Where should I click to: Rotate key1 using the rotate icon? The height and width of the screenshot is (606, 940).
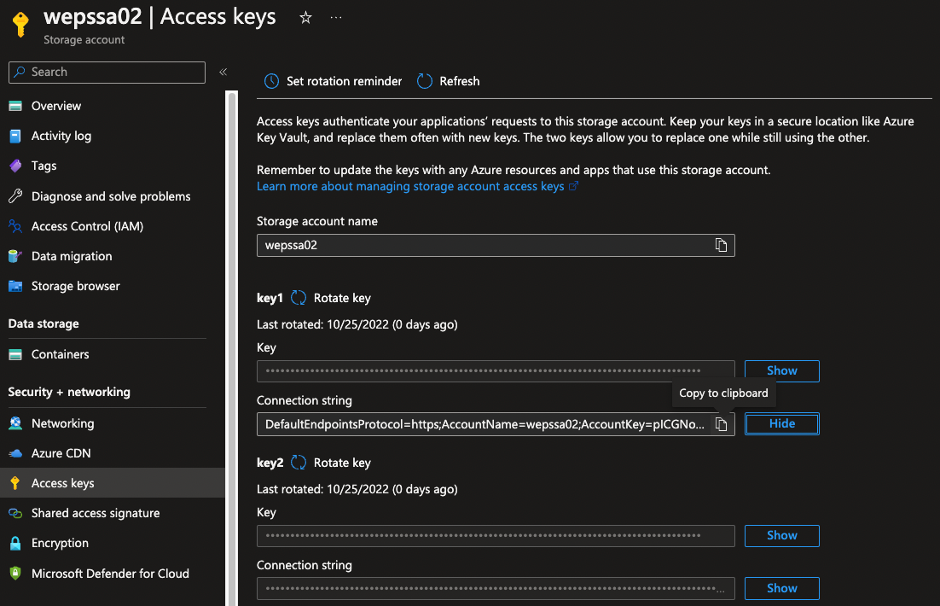(x=299, y=298)
